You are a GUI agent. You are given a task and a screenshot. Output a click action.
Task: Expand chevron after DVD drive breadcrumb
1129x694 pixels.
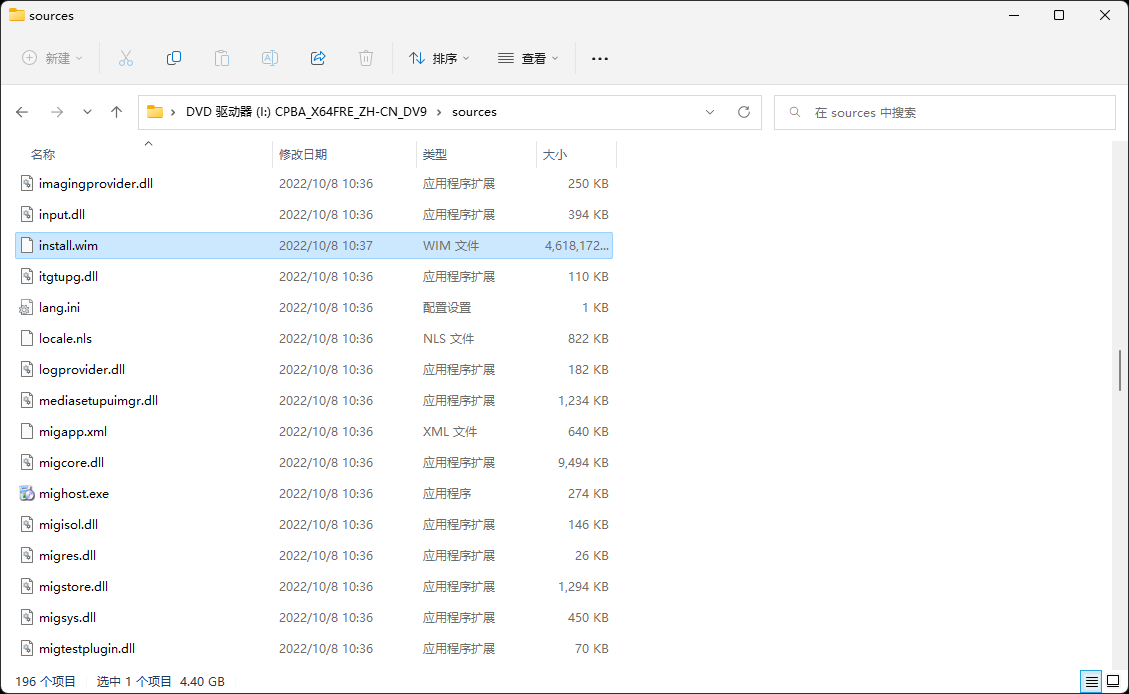click(439, 112)
